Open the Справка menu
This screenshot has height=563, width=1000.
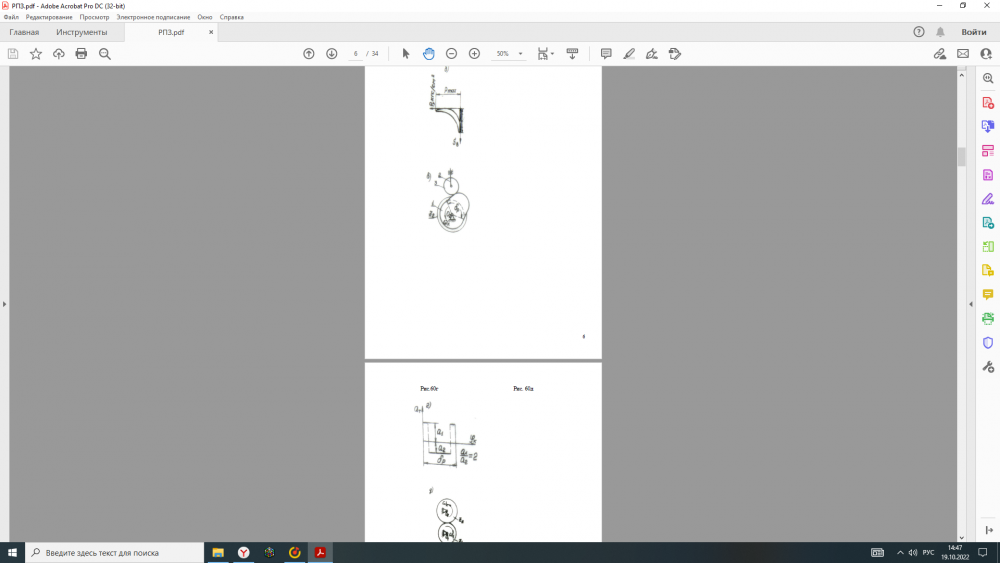click(x=232, y=17)
